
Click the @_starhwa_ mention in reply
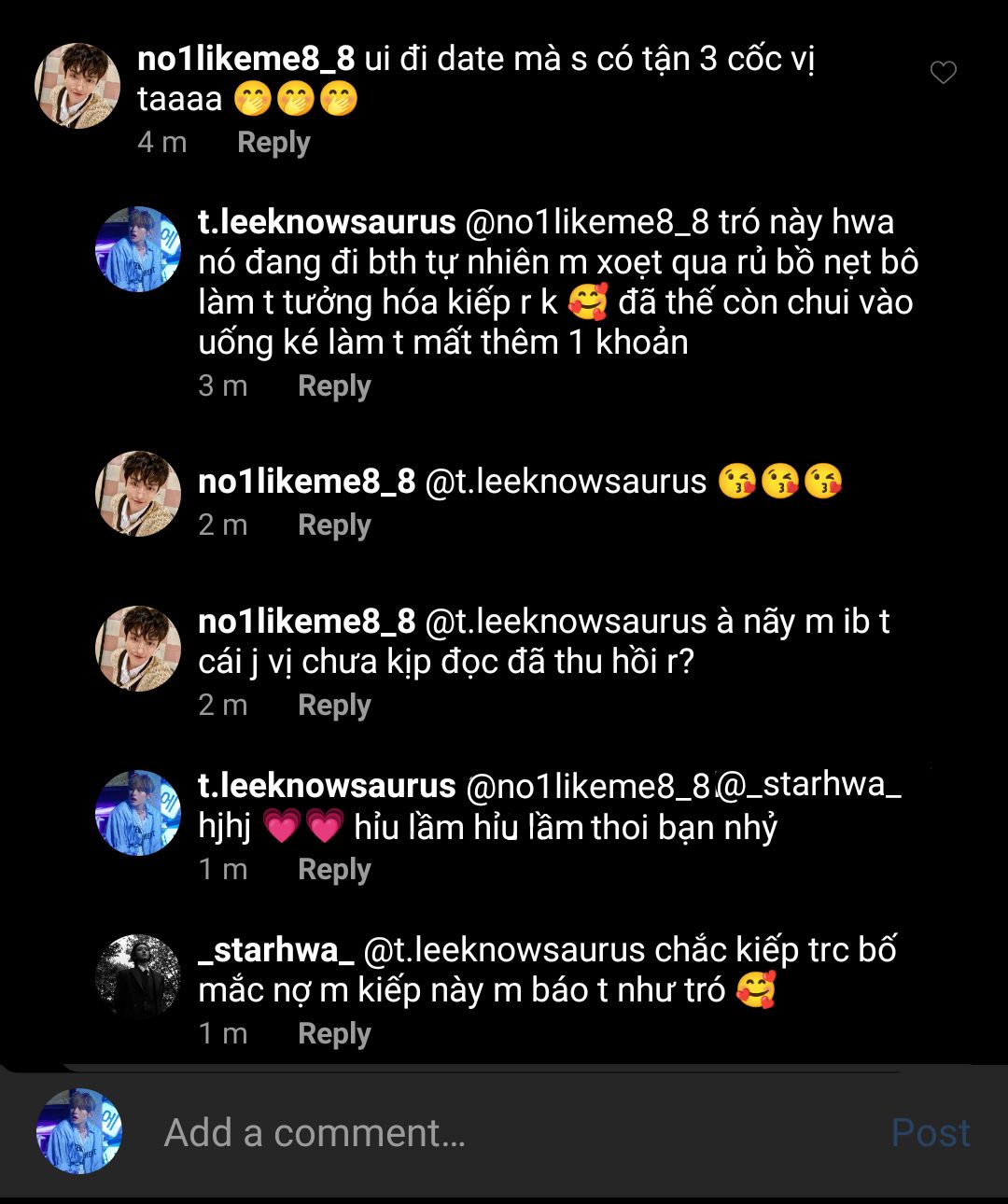[x=808, y=785]
